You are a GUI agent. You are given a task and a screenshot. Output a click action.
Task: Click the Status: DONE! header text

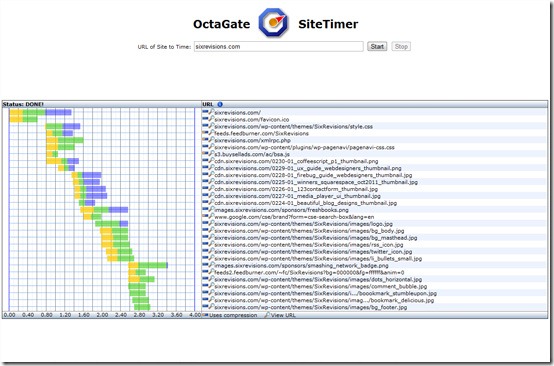click(x=23, y=104)
